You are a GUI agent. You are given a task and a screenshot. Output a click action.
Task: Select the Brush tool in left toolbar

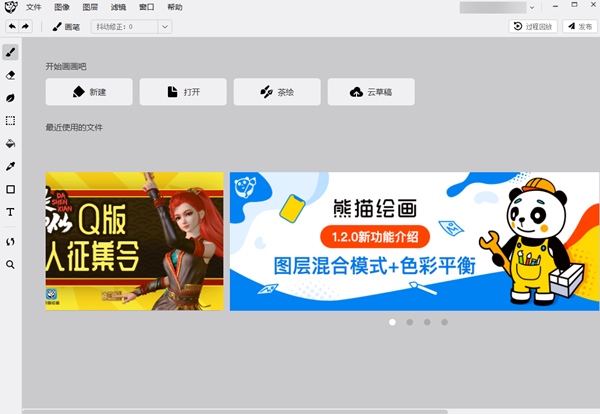[x=10, y=52]
